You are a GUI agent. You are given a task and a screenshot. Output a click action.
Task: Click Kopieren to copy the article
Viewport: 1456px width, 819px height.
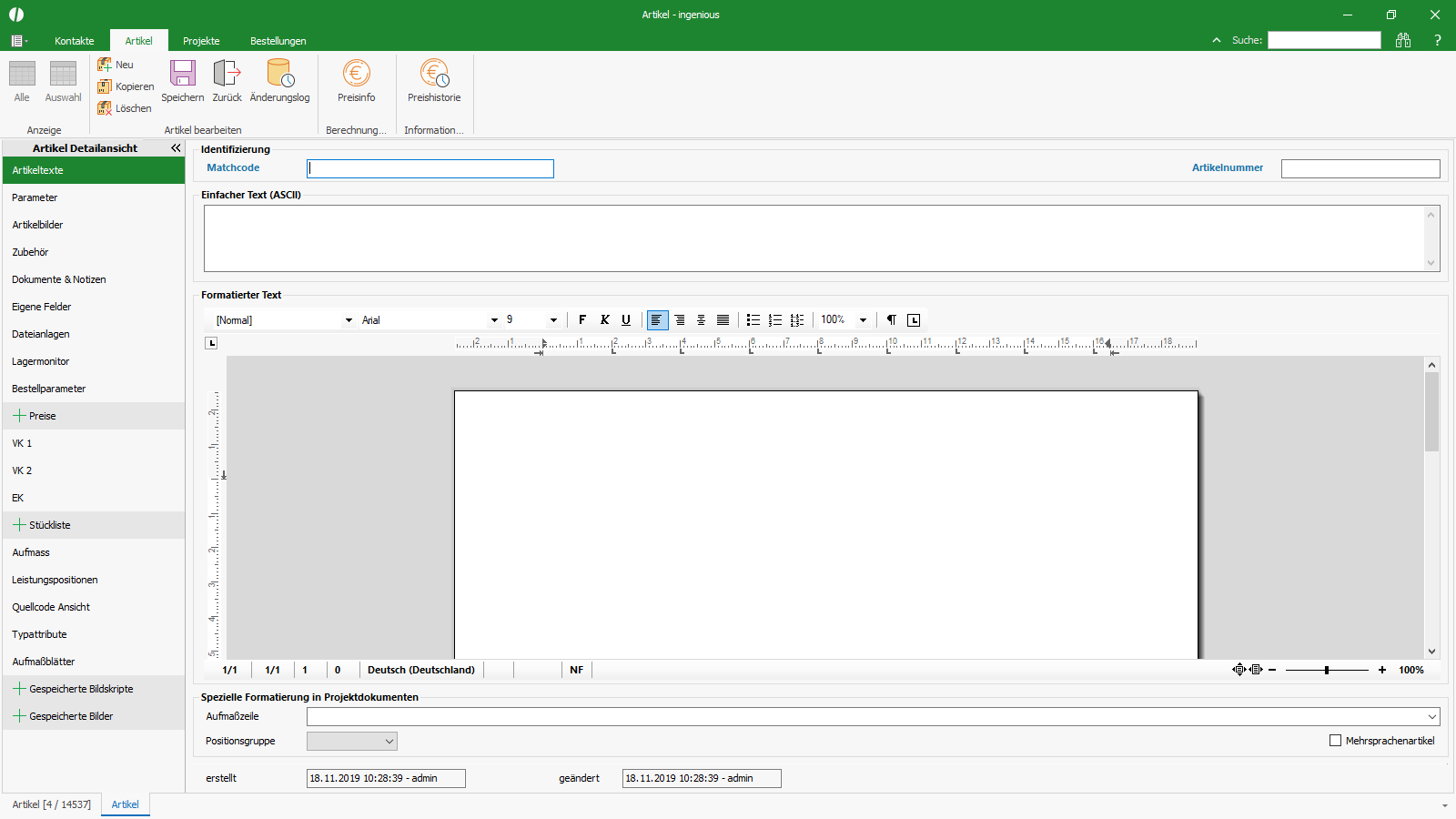(126, 86)
